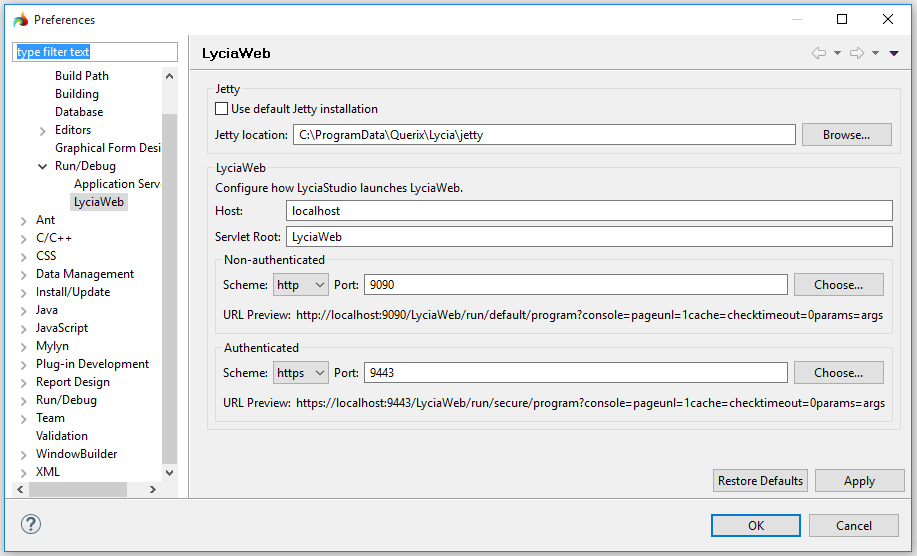The image size is (917, 556).
Task: Click Browse for Jetty location
Action: point(846,134)
